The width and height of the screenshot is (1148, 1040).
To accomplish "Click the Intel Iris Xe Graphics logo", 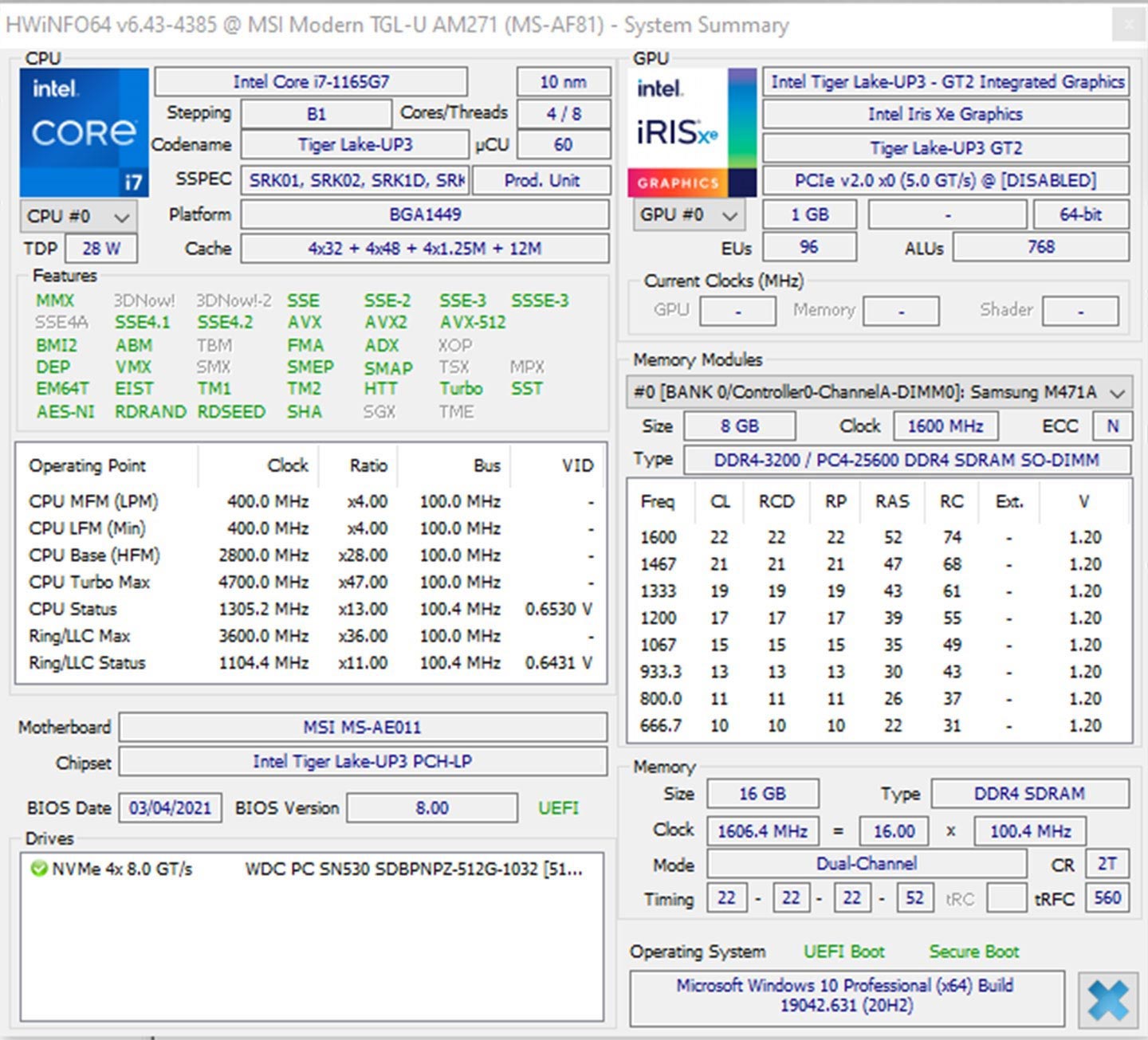I will click(691, 132).
